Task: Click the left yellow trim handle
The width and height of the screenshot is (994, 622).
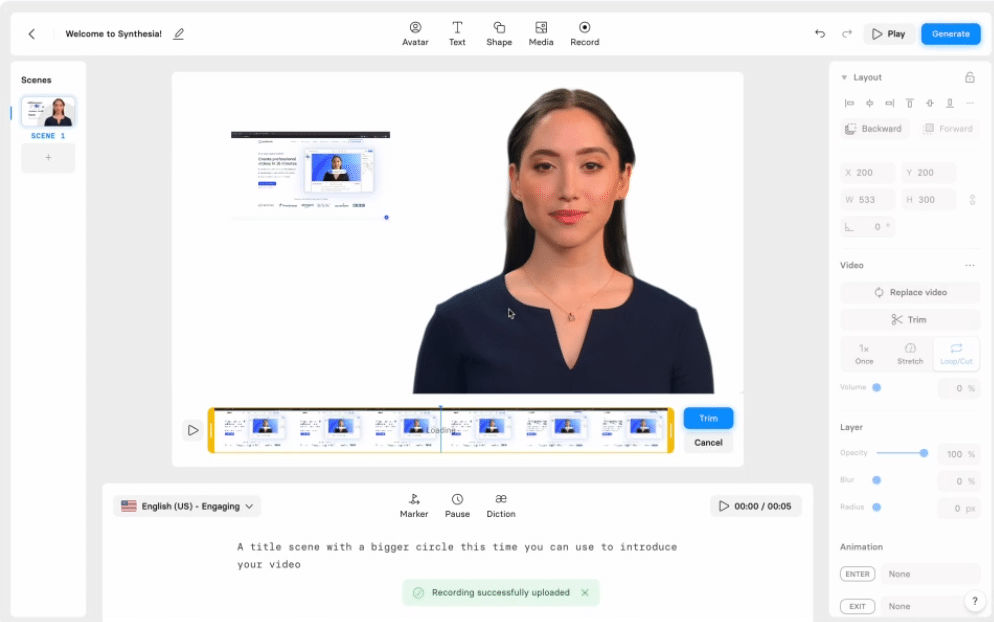Action: pos(211,431)
